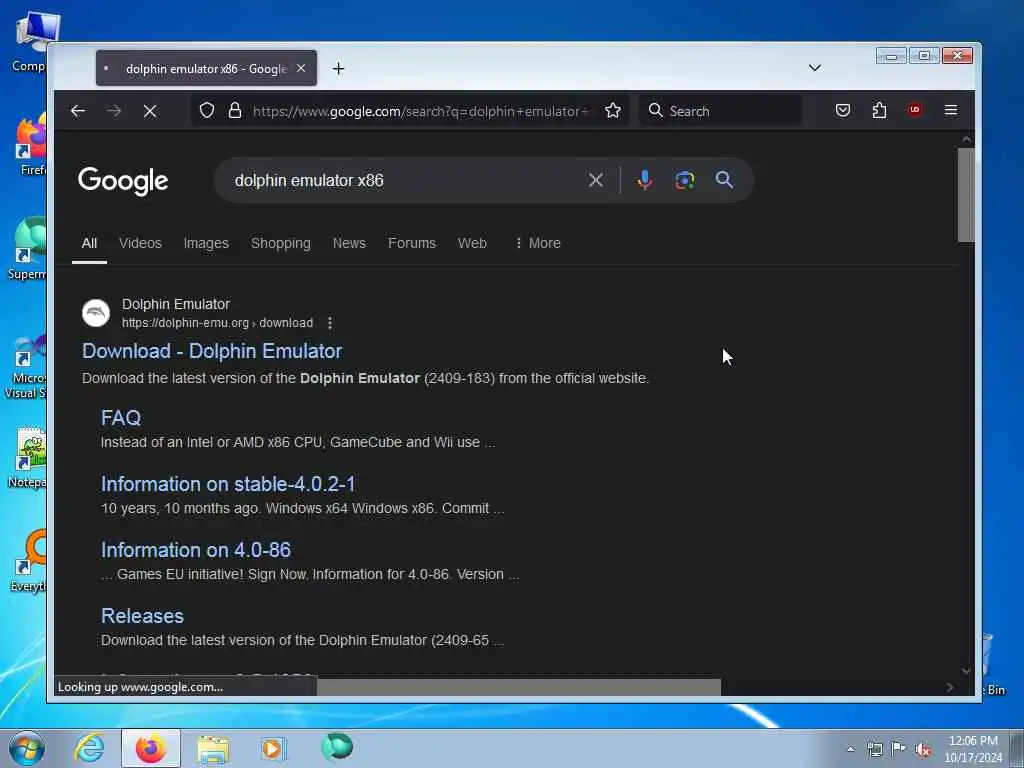Open Information on stable-4.0.2-1 link
Viewport: 1024px width, 768px height.
[228, 484]
